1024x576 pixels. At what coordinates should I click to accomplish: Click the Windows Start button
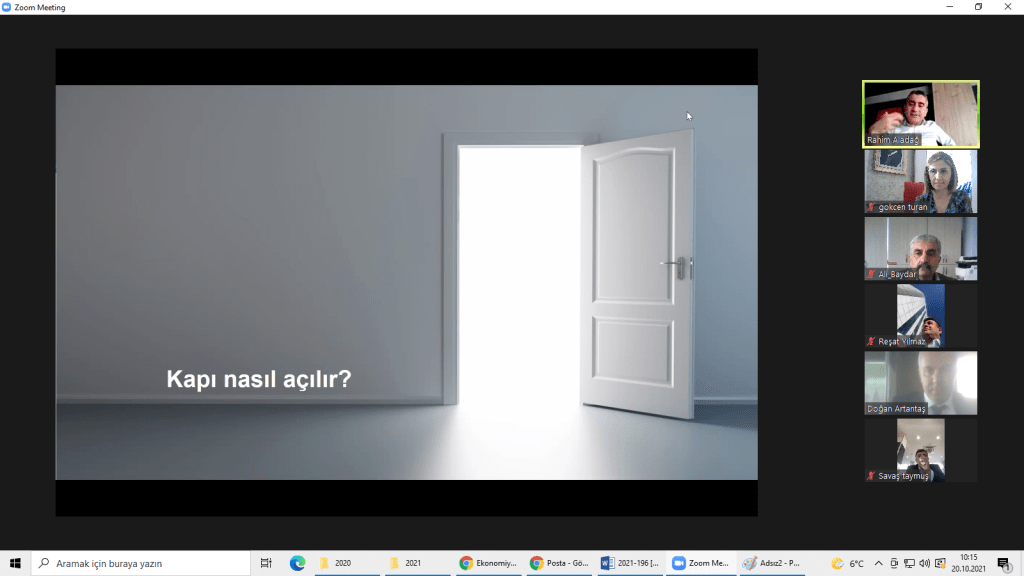pyautogui.click(x=15, y=563)
